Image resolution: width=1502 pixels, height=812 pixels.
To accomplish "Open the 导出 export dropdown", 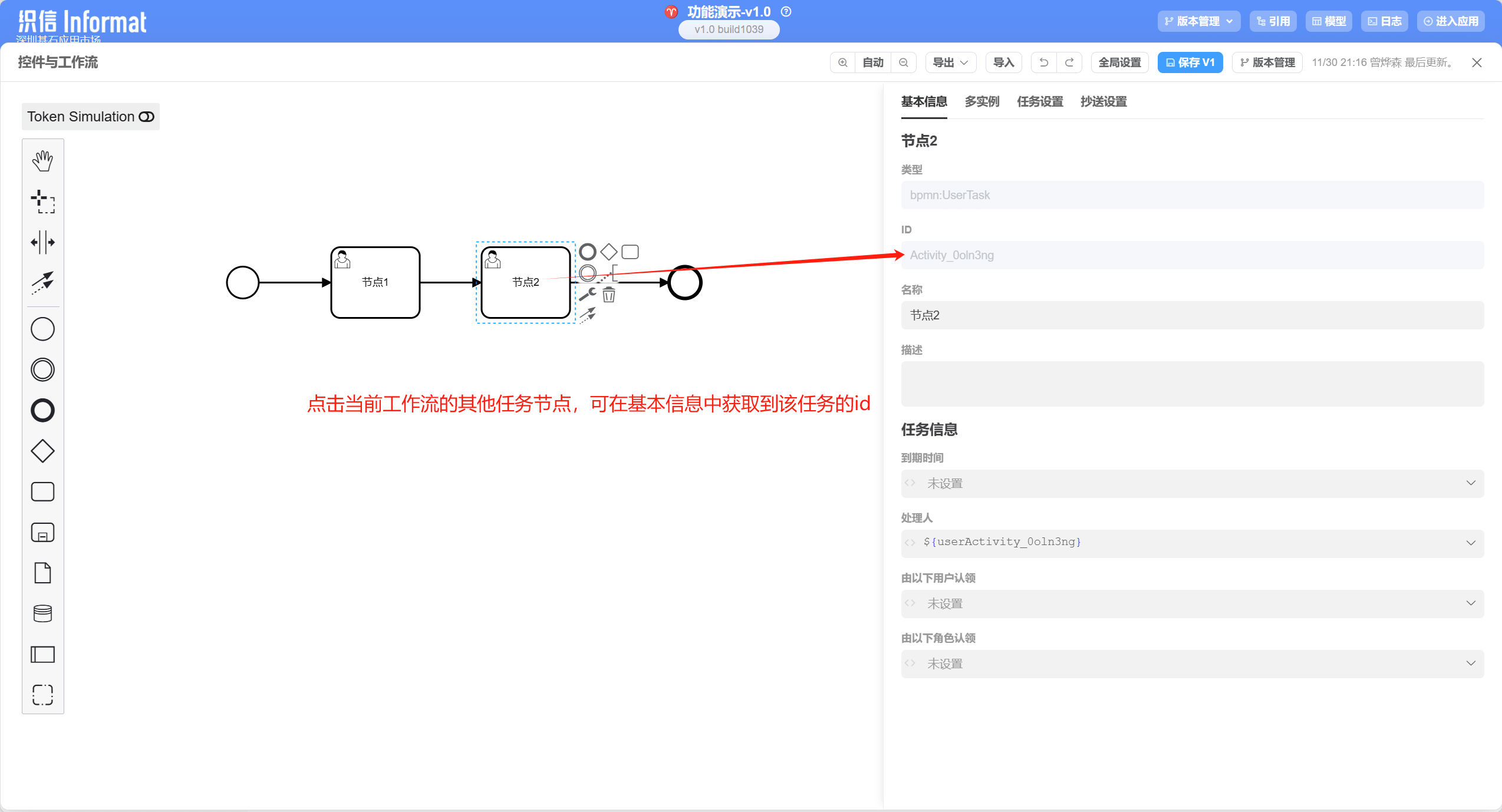I will 950,62.
